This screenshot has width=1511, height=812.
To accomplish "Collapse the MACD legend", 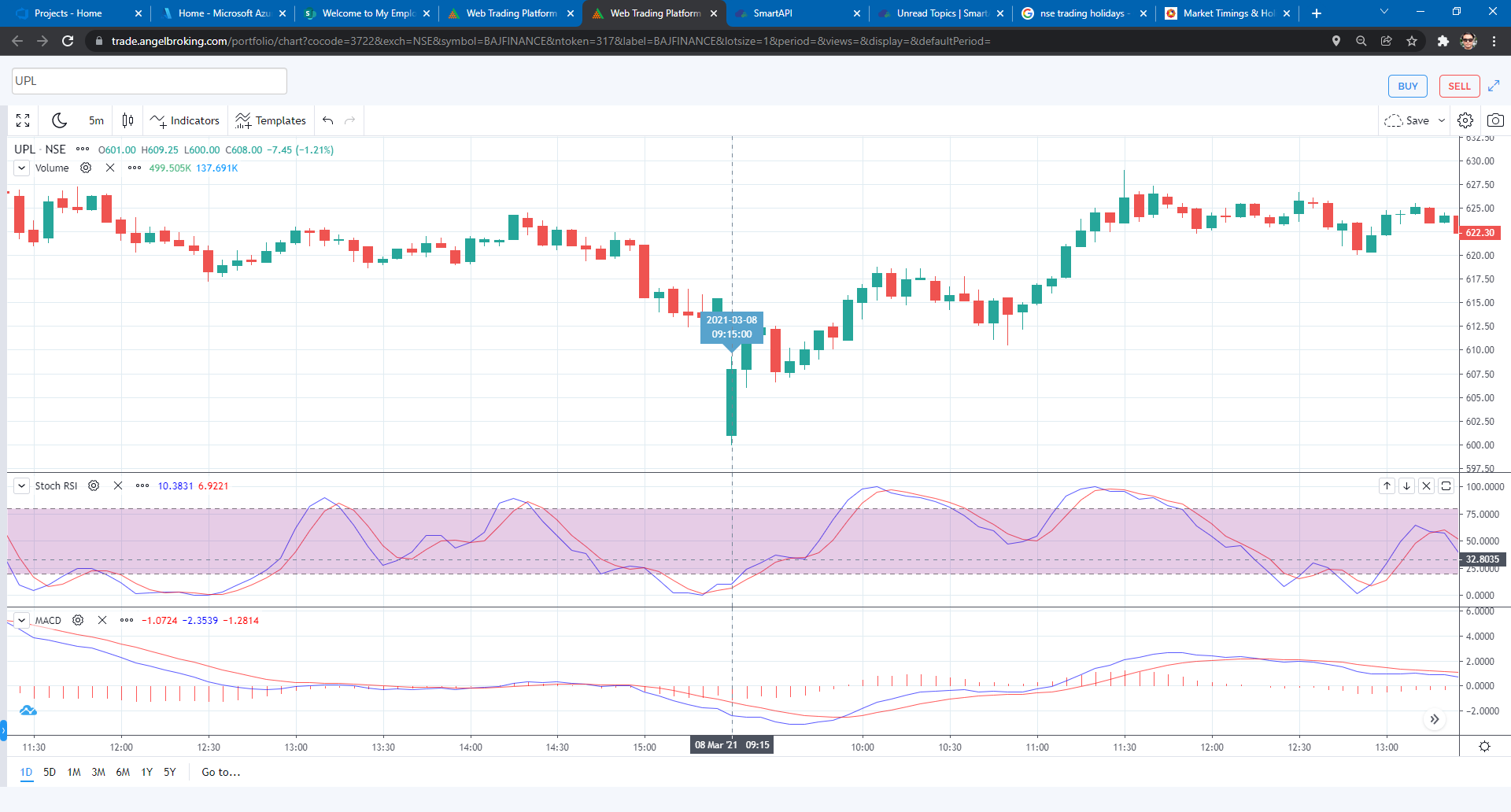I will coord(22,620).
